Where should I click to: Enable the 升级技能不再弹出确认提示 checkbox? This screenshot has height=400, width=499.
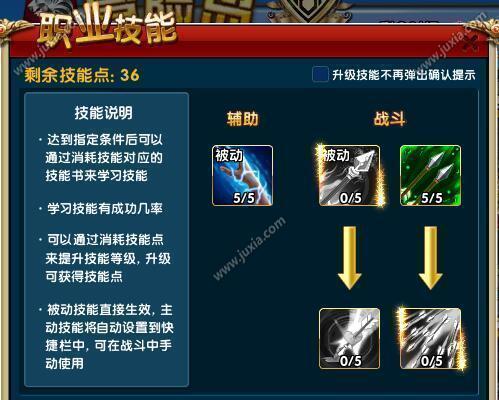pos(320,74)
